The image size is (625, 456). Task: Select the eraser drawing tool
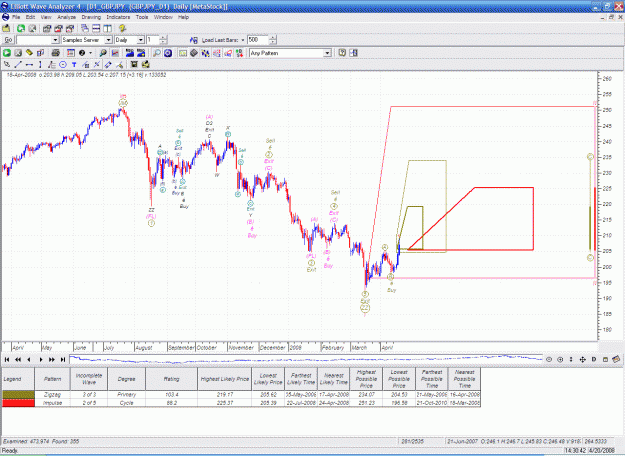tap(108, 64)
